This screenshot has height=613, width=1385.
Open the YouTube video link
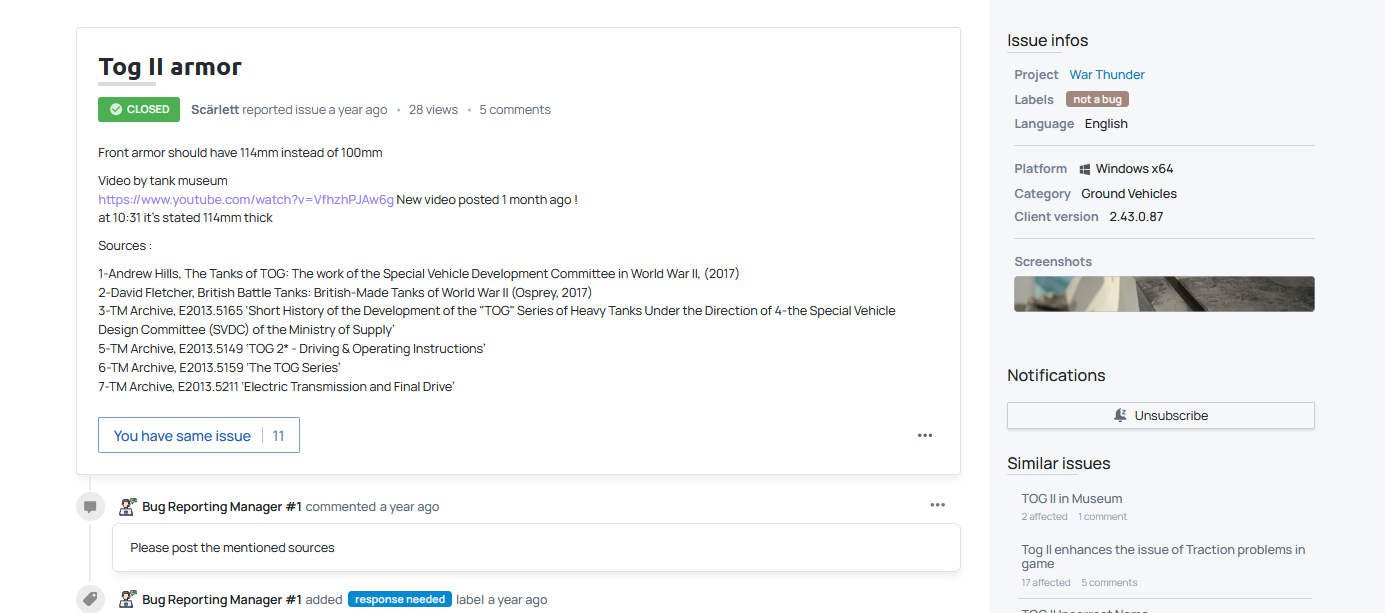pos(246,199)
